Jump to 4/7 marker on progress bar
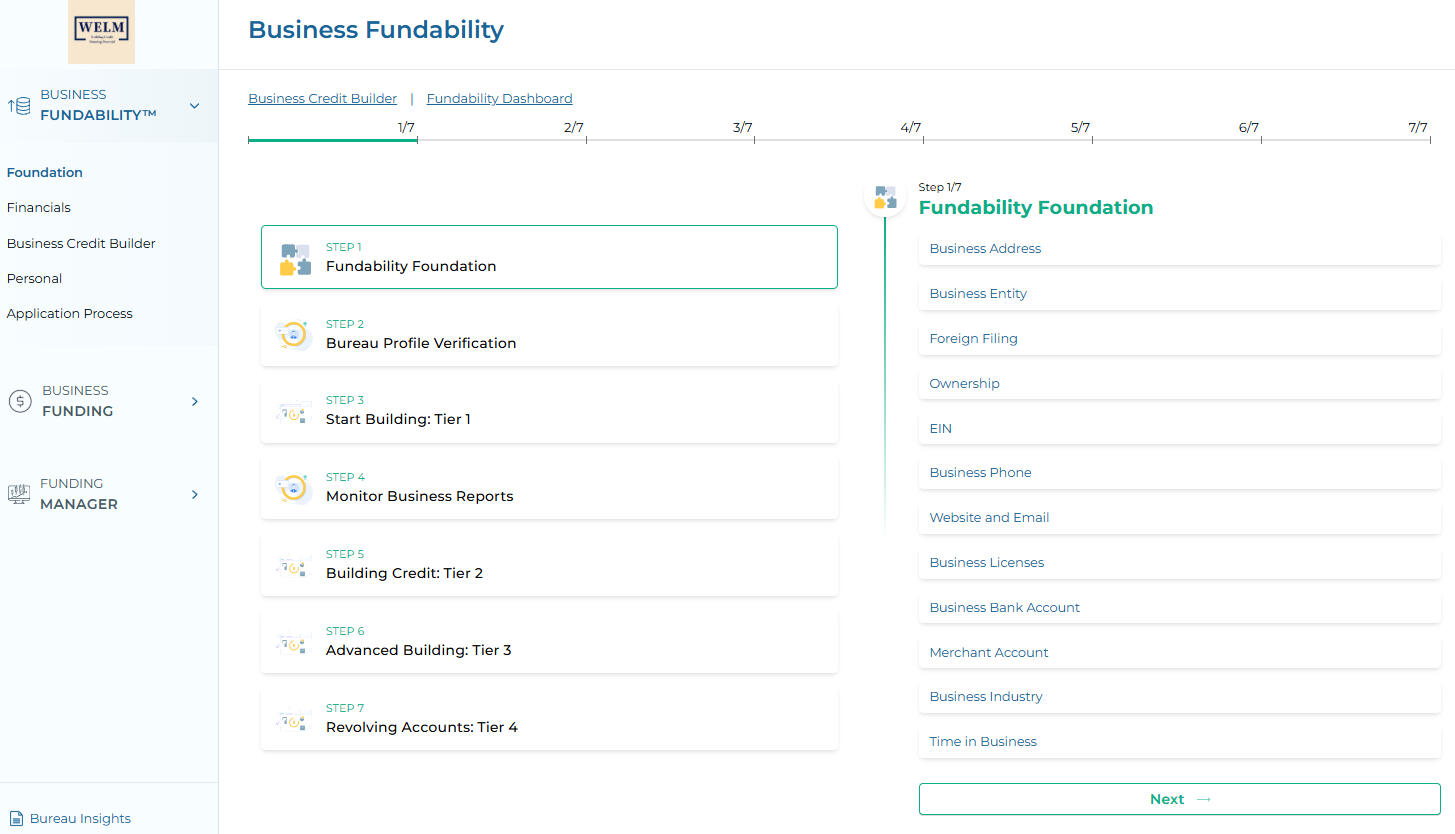 (911, 129)
